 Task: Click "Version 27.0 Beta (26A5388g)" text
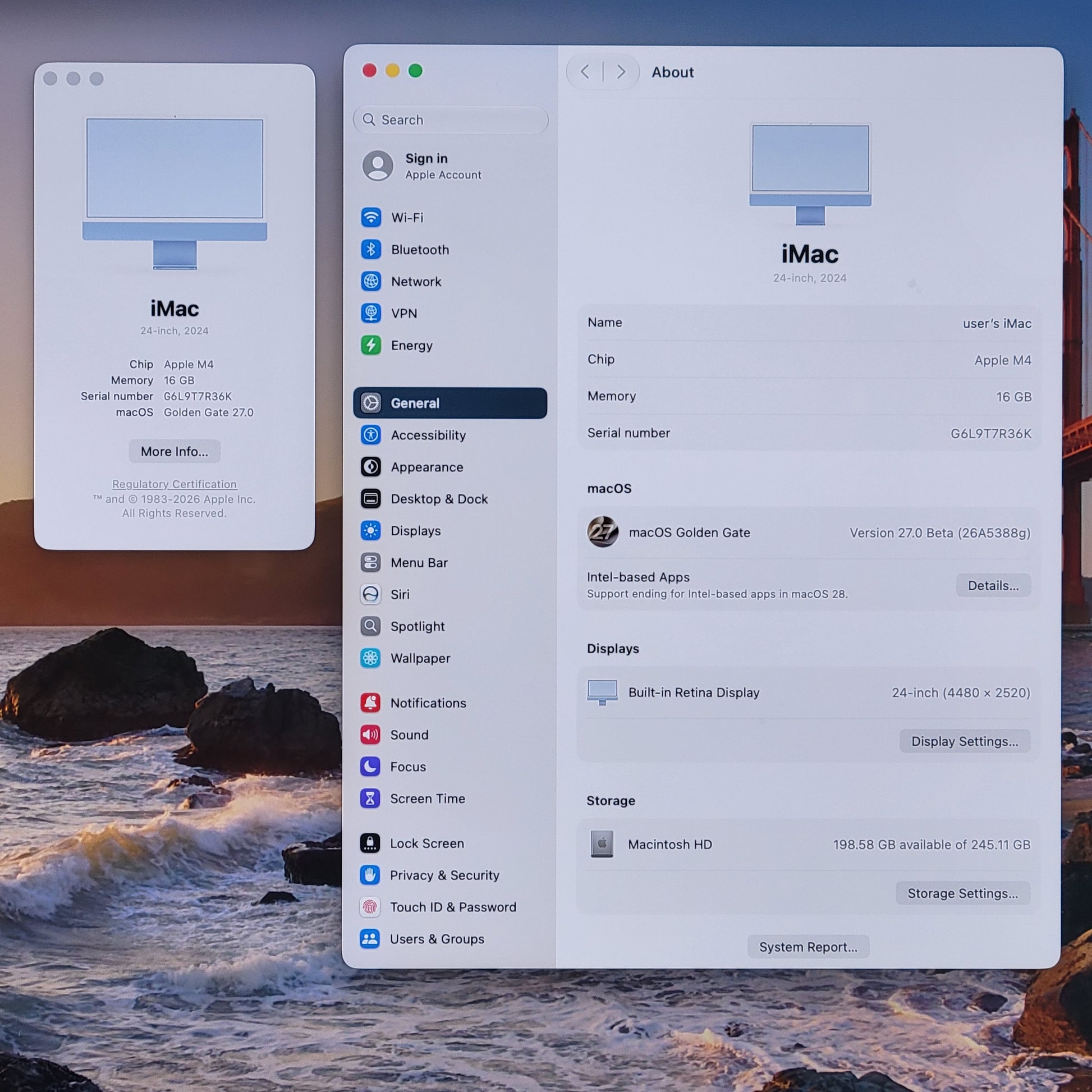tap(940, 533)
